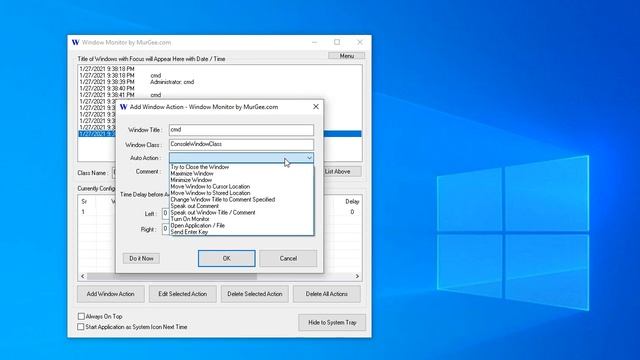Close the Add Window Action dialog
640x360 pixels.
tap(316, 107)
